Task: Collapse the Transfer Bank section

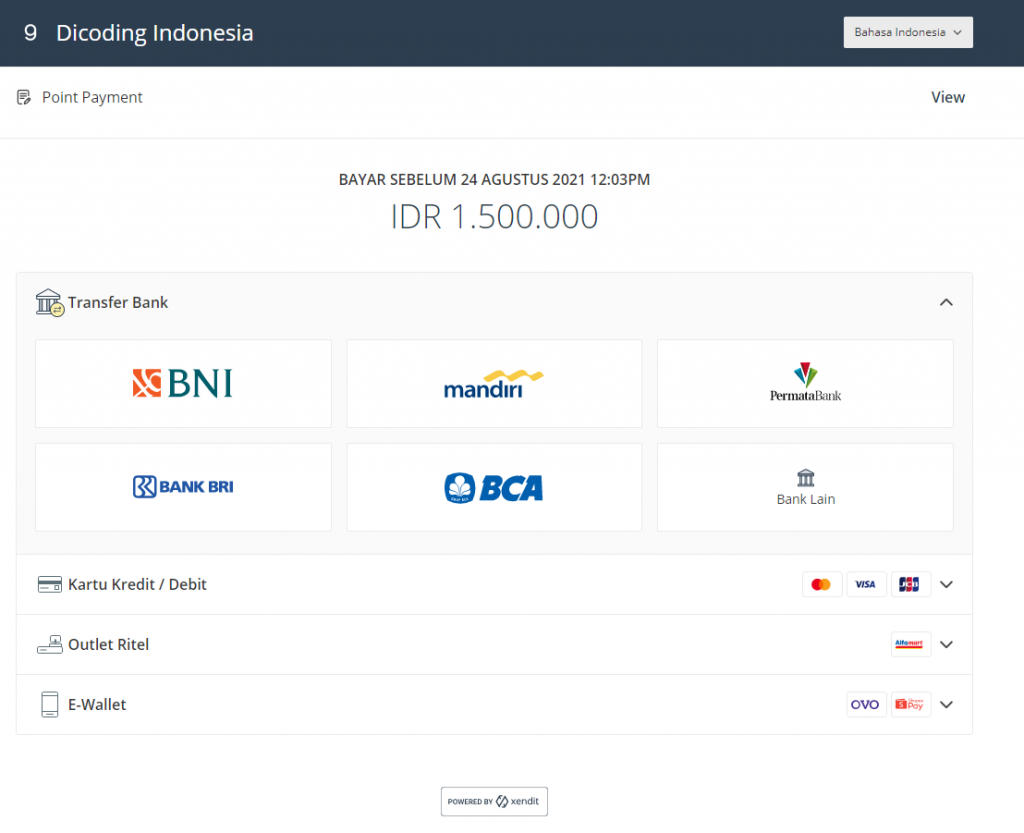Action: tap(946, 301)
